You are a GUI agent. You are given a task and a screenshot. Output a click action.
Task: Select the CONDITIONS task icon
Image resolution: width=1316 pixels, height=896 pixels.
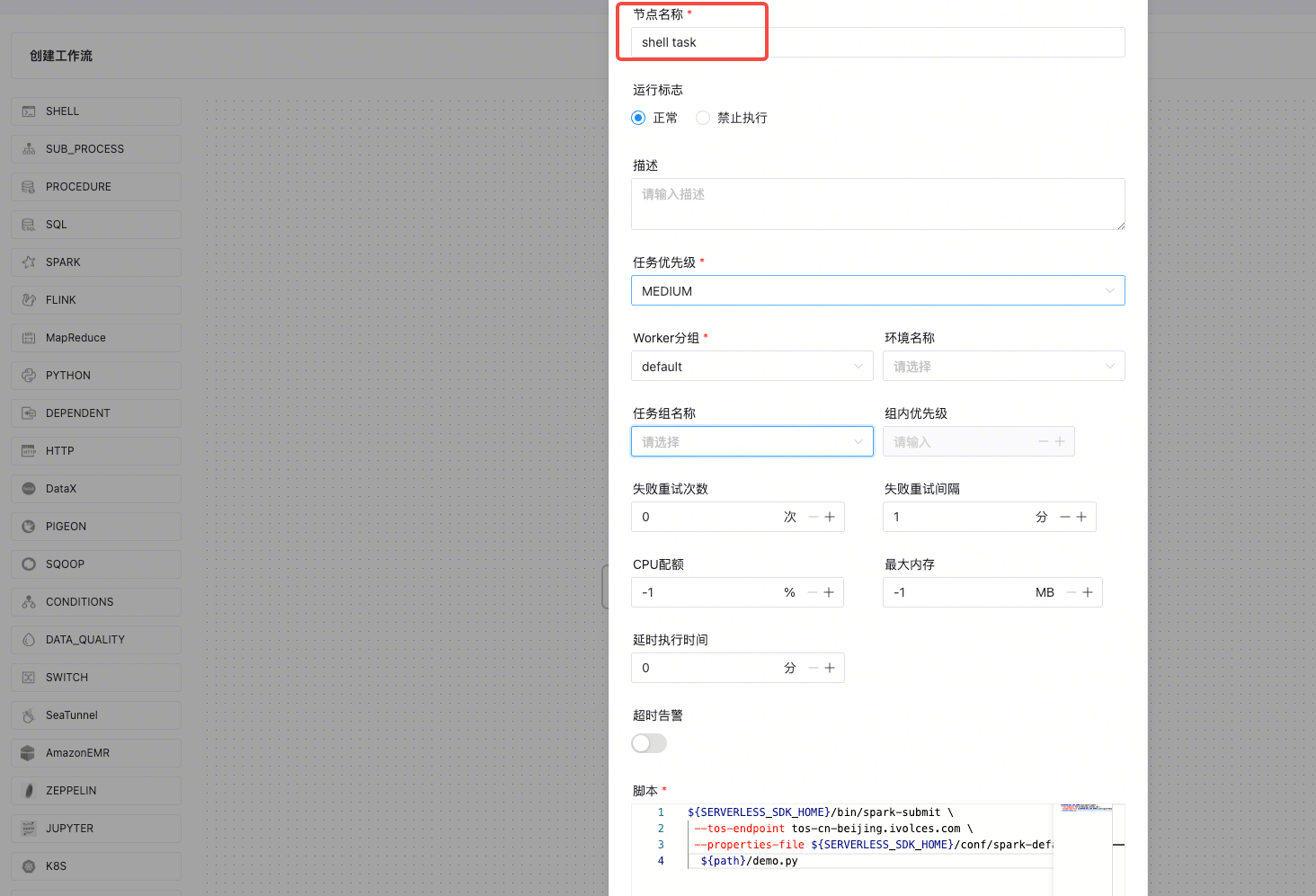[x=29, y=602]
